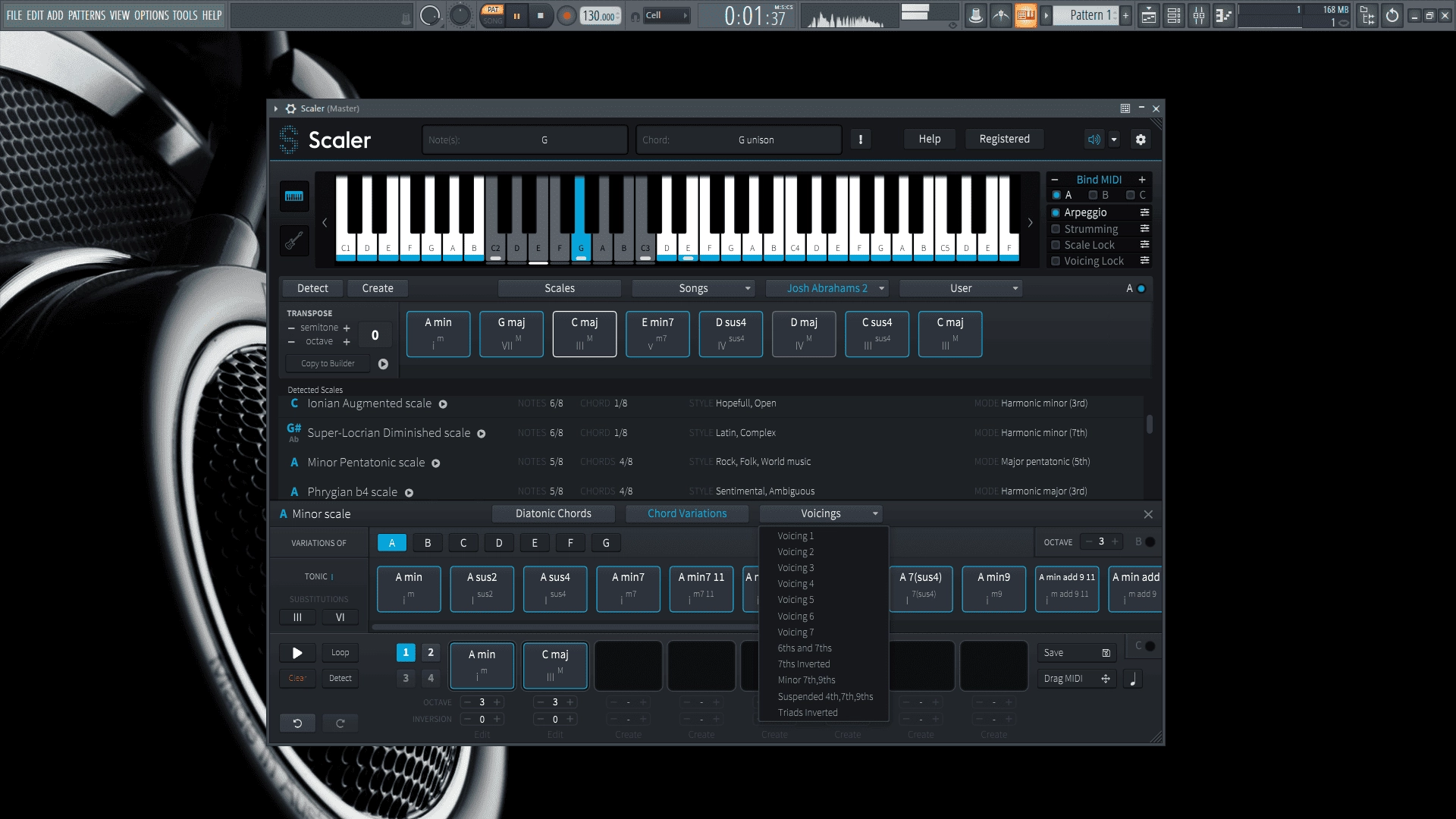Select Bind MIDI option A radio
Viewport: 1456px width, 819px height.
(1056, 196)
